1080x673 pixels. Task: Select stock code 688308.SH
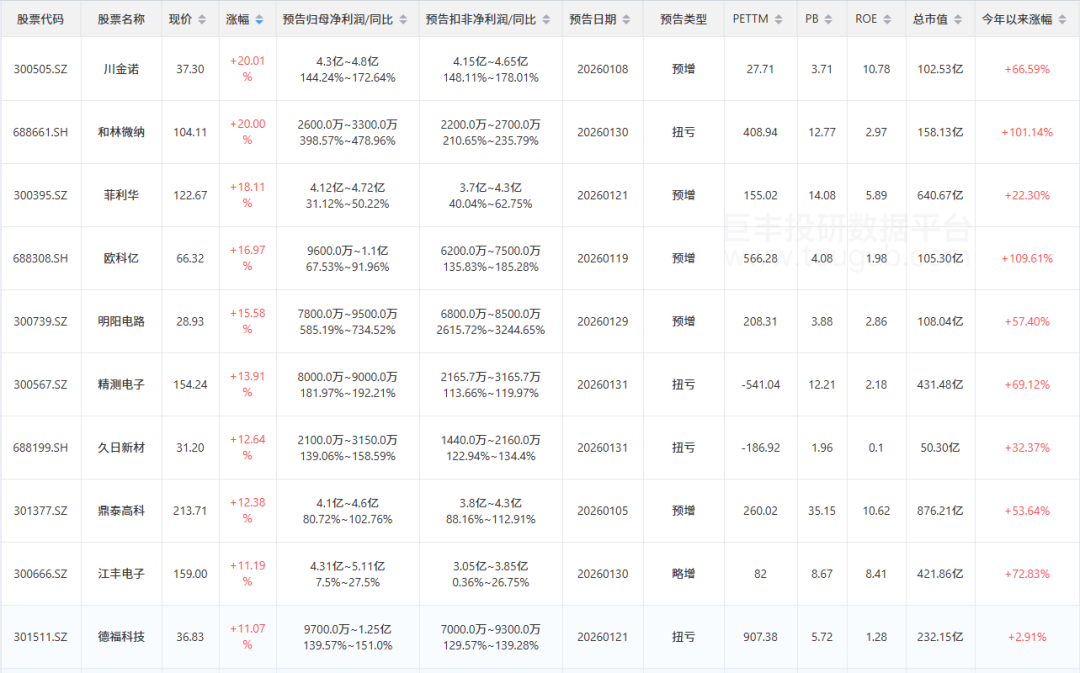[41, 258]
